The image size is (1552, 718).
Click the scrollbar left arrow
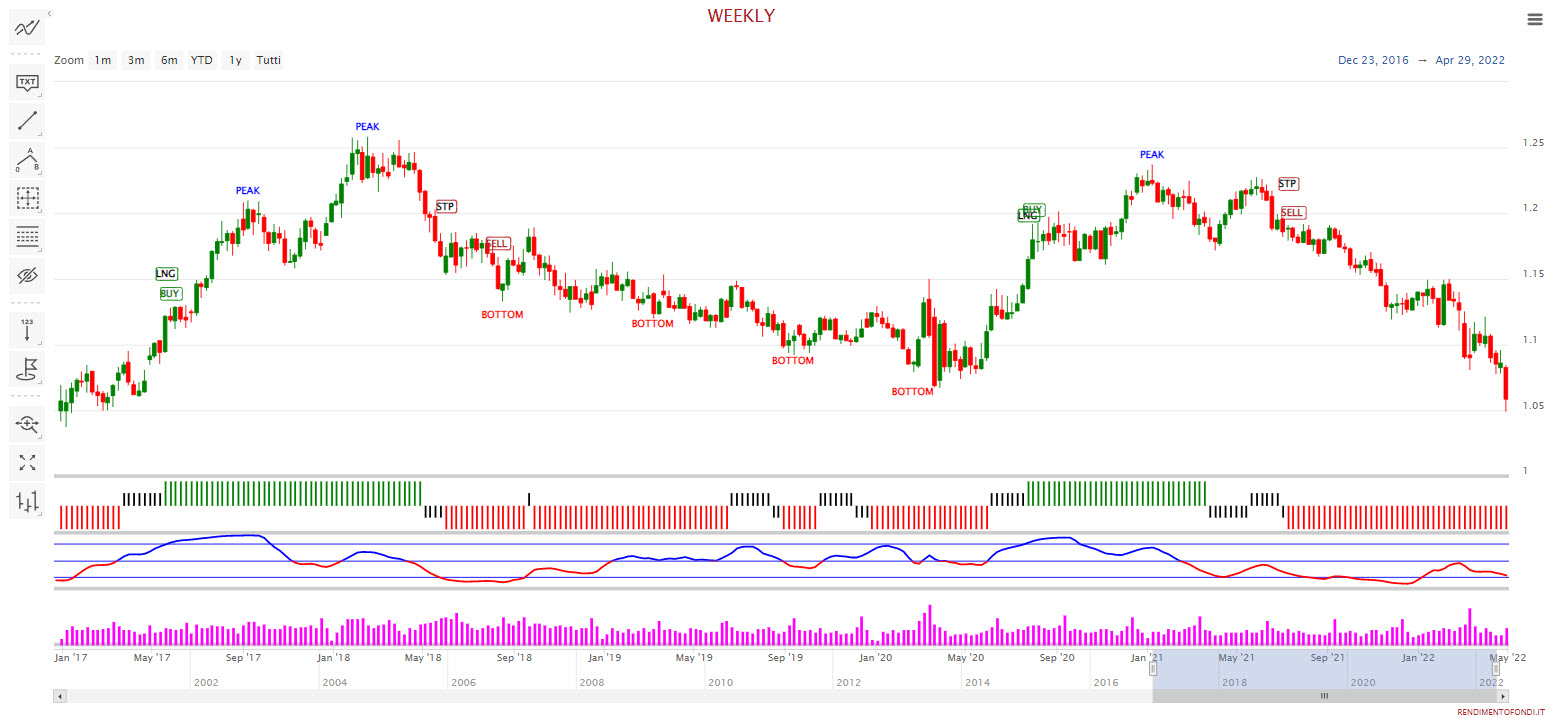[x=60, y=695]
